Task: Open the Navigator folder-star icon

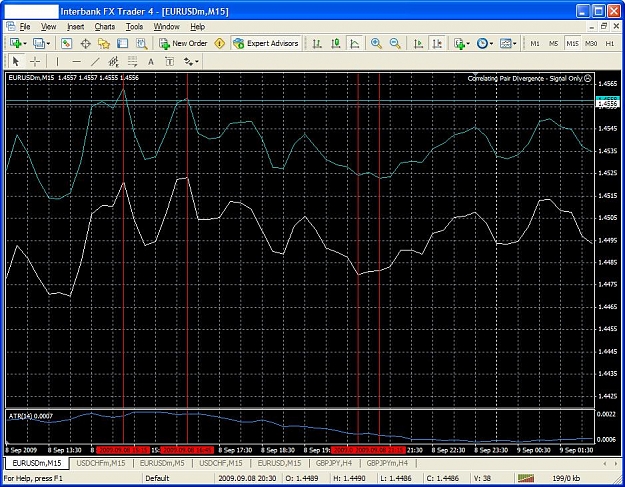Action: coord(104,43)
